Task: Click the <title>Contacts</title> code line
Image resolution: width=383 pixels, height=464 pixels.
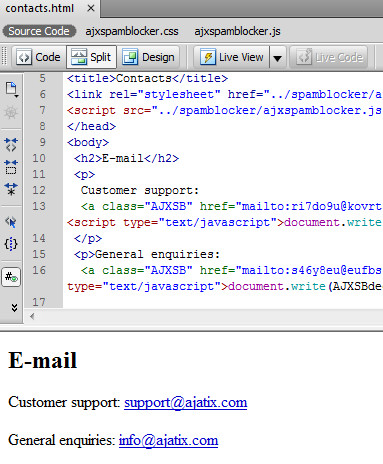Action: (147, 78)
